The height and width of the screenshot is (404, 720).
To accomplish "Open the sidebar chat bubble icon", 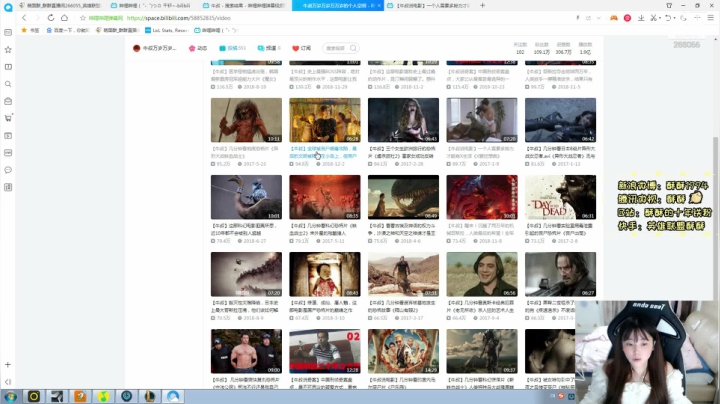I will [8, 170].
